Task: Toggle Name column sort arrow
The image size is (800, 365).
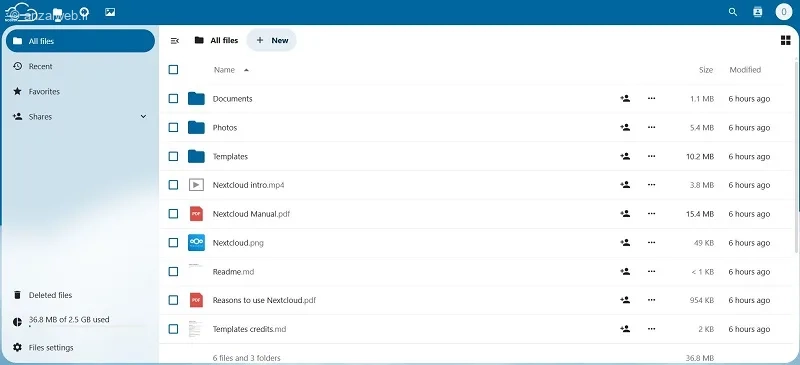Action: point(246,70)
